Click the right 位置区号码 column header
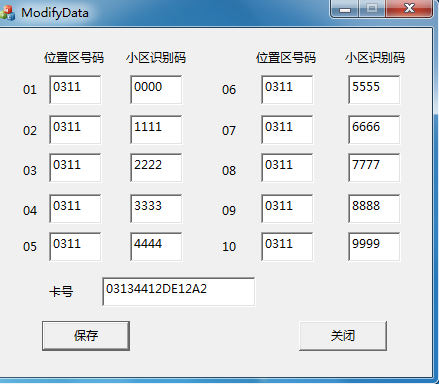 (286, 58)
